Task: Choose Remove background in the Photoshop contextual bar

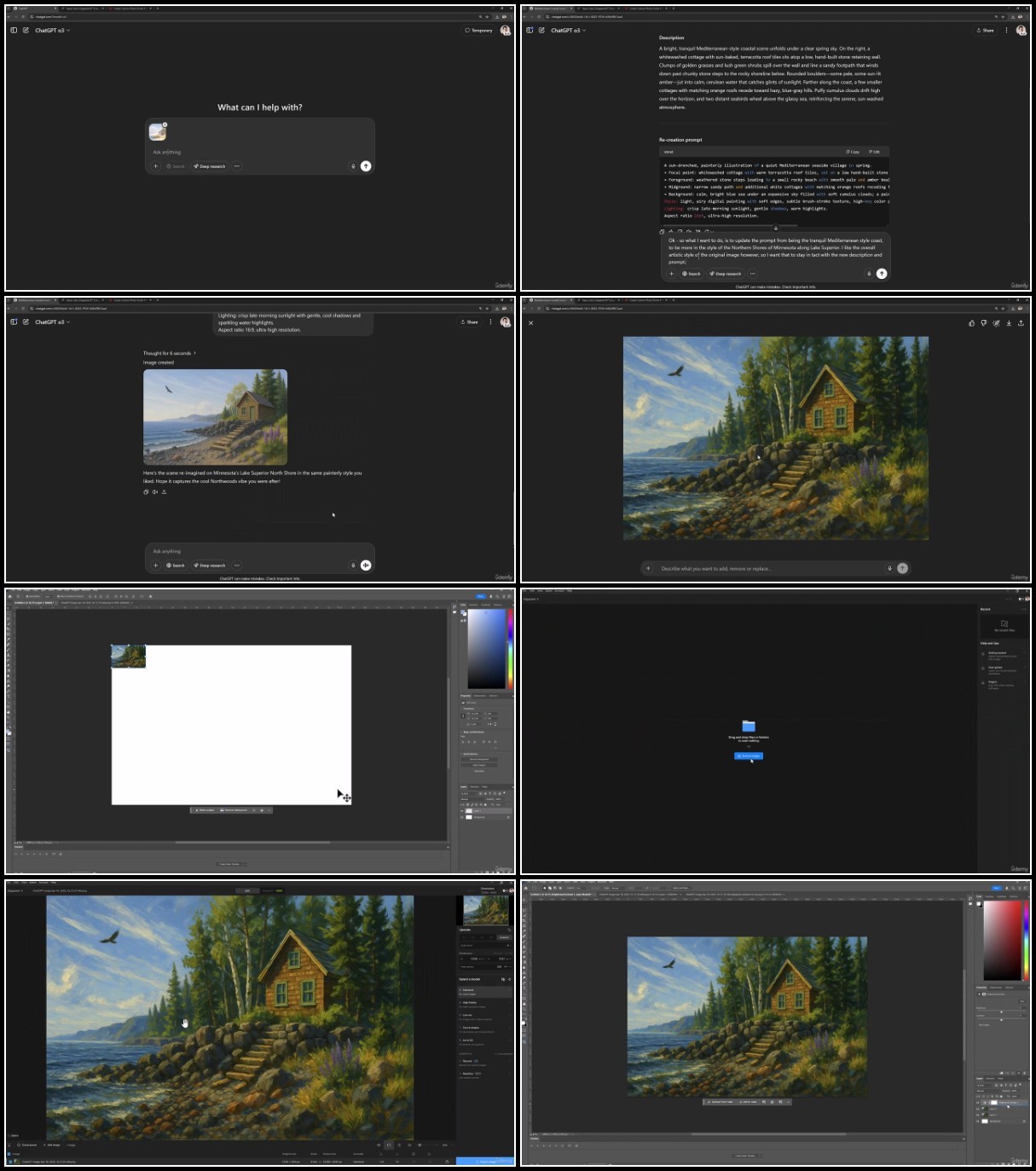Action: click(234, 810)
